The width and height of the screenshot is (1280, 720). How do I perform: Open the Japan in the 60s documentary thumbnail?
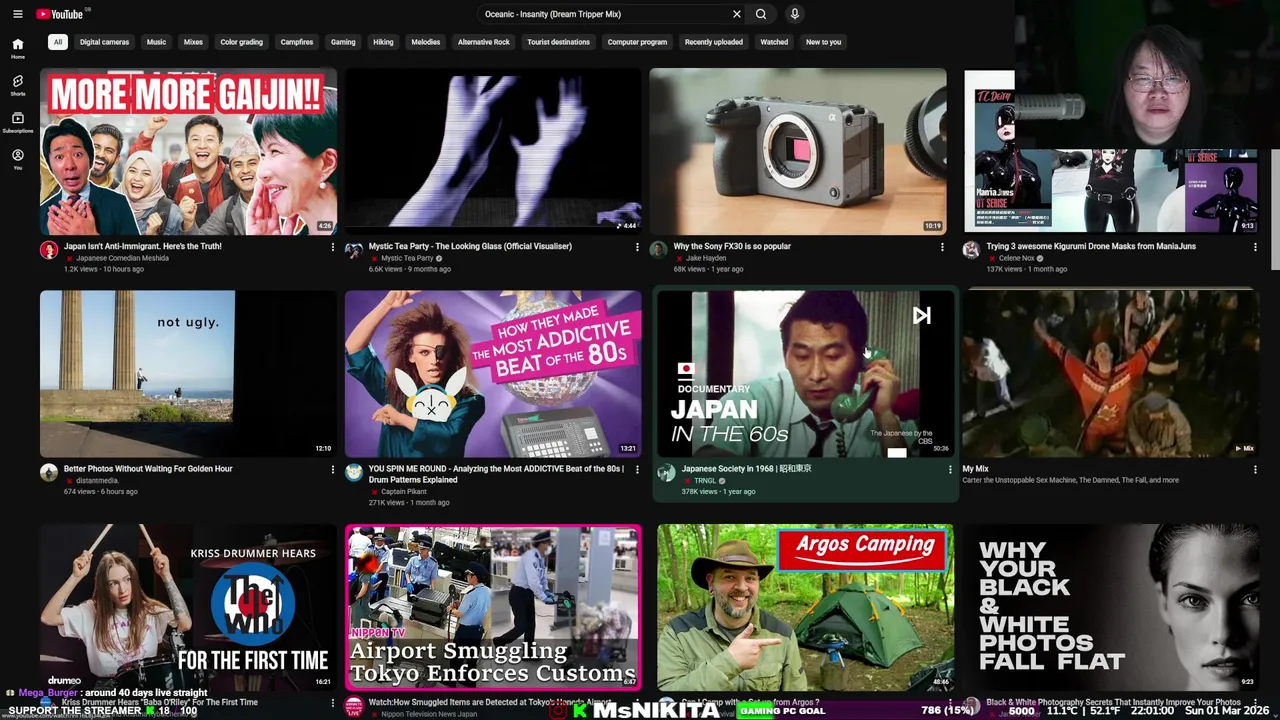(805, 374)
